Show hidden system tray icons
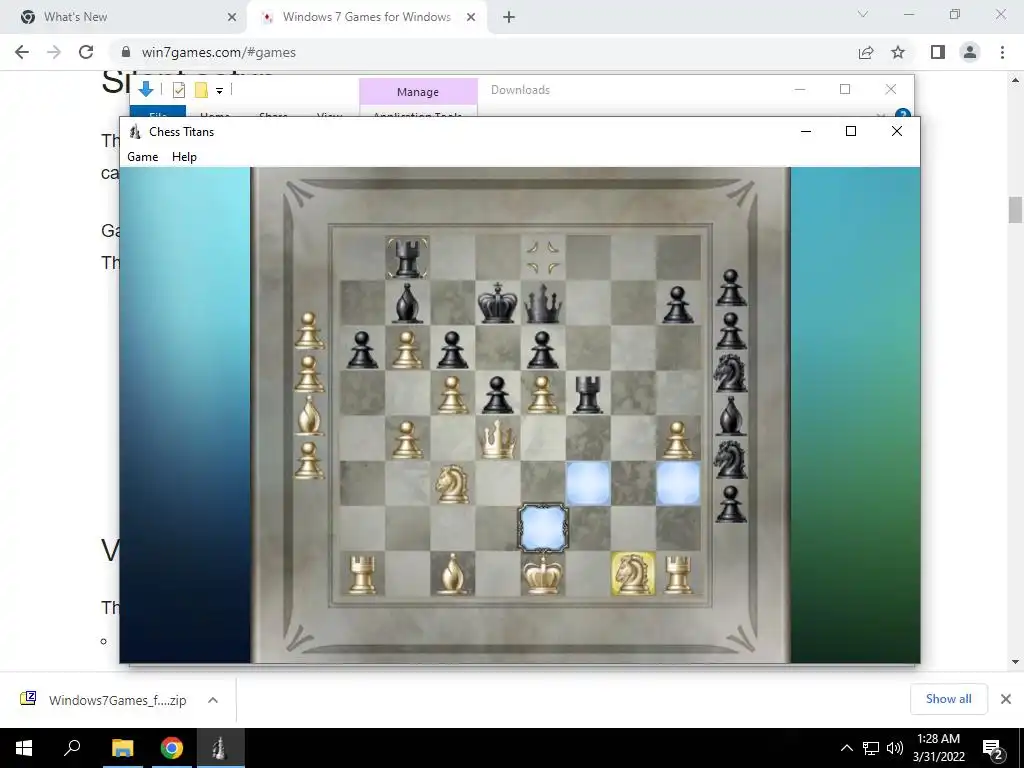Screen dimensions: 1024x768 tap(846, 748)
